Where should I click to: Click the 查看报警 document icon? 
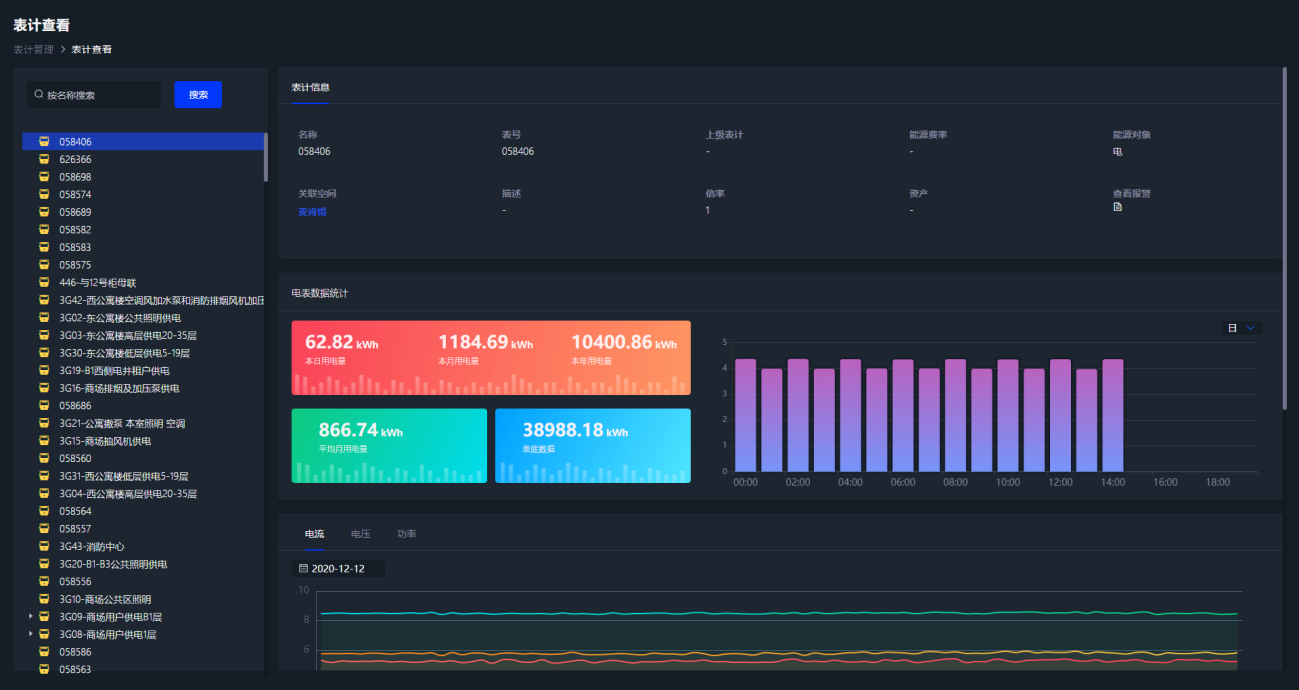point(1117,207)
